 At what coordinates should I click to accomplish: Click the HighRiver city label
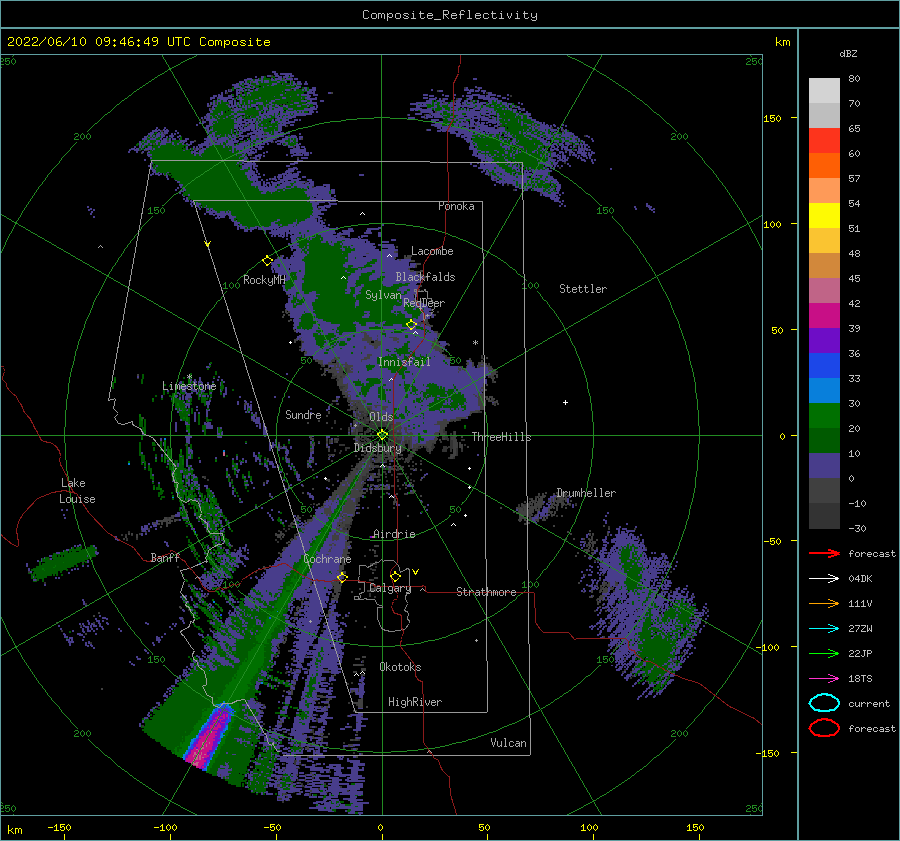pyautogui.click(x=414, y=702)
